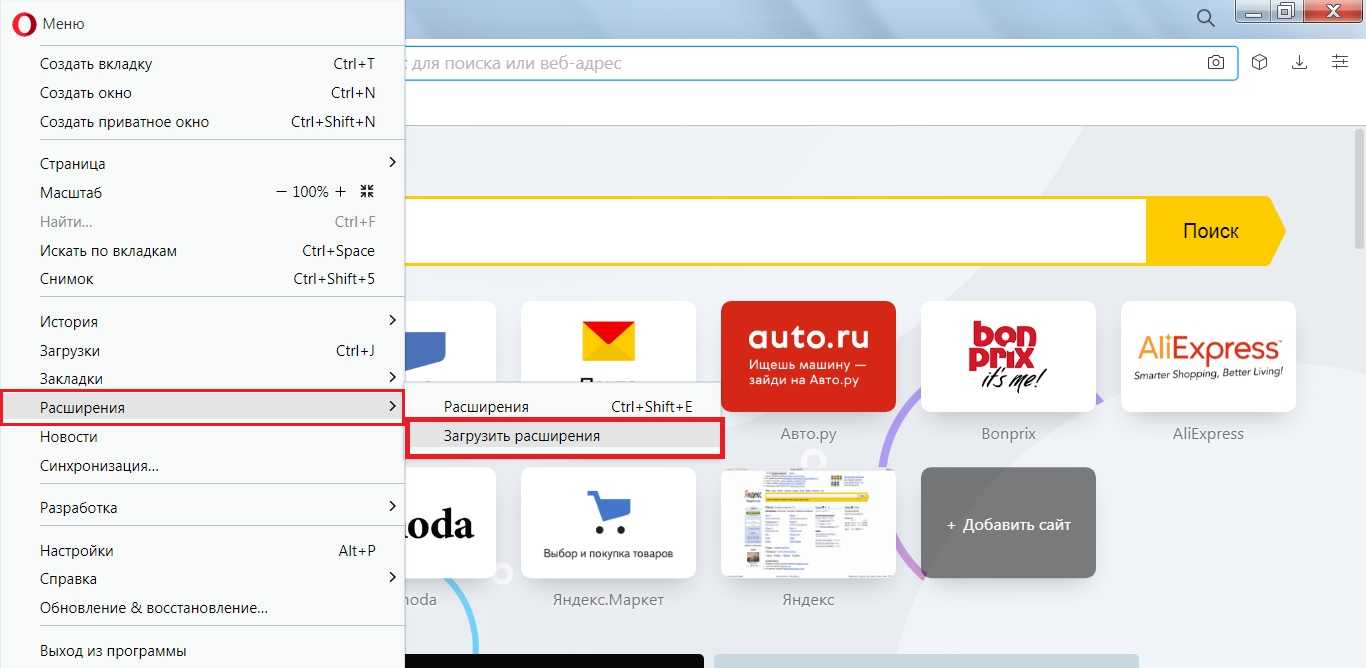
Task: Click the Меню title text
Action: pos(63,24)
